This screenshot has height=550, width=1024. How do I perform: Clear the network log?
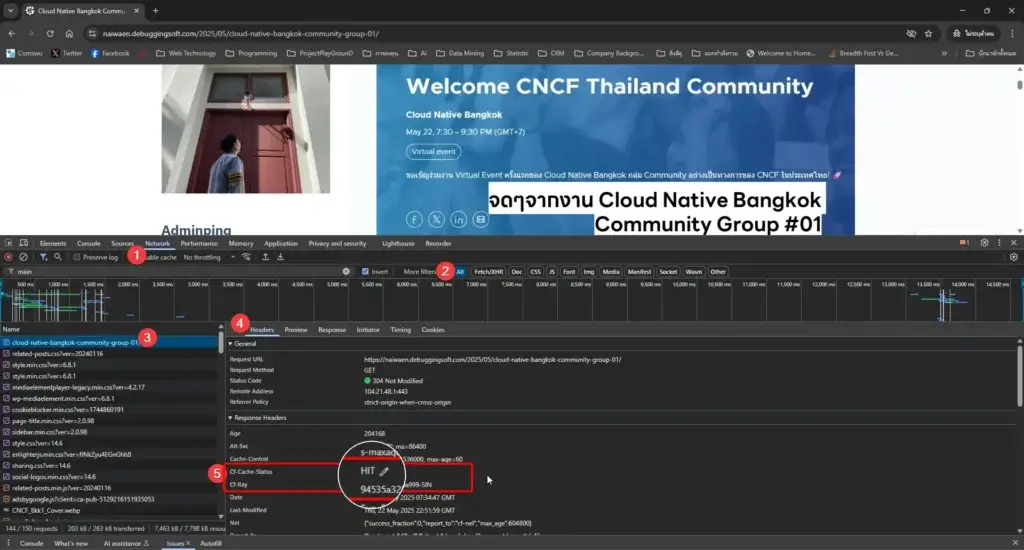(24, 257)
